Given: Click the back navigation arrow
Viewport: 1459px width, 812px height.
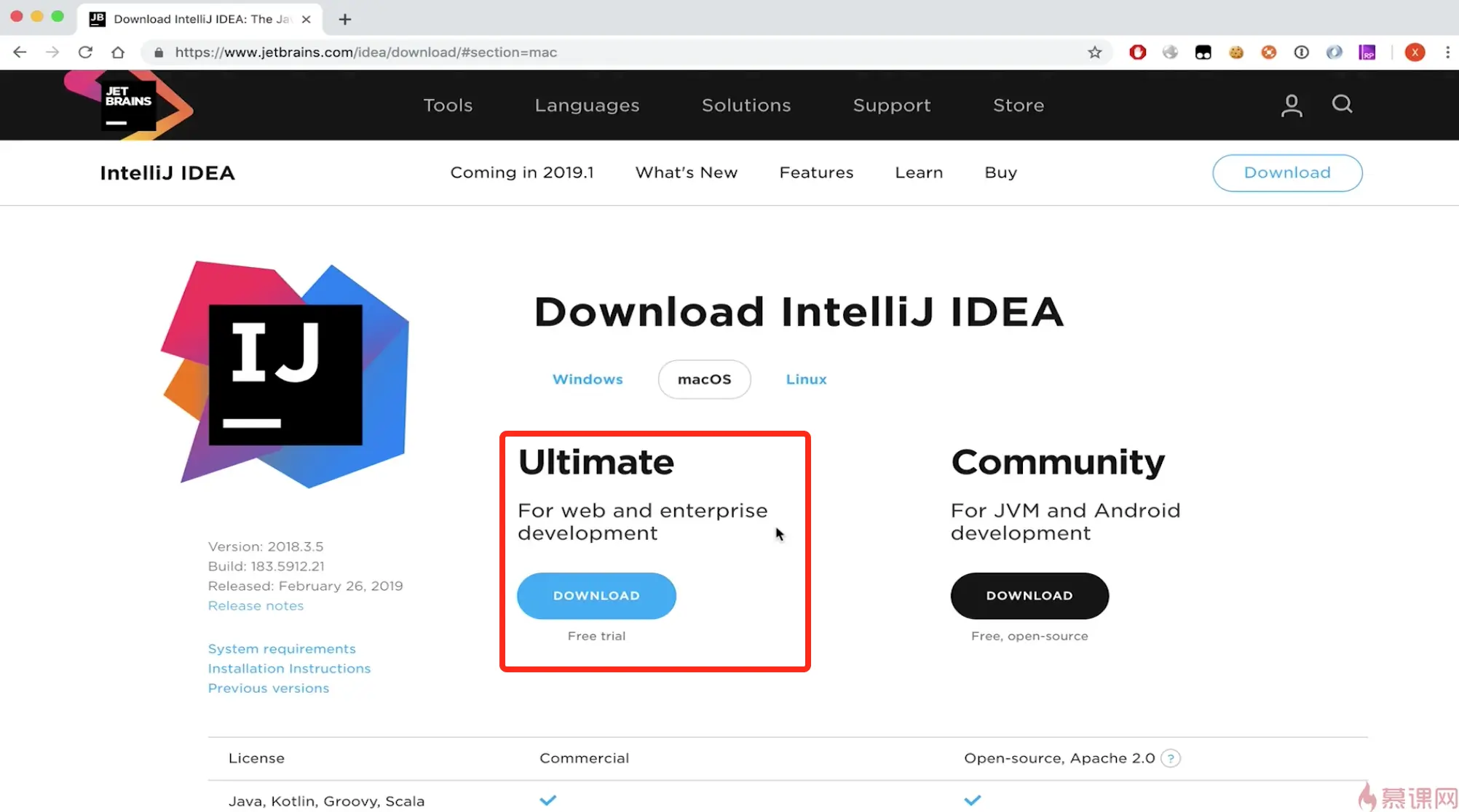Looking at the screenshot, I should [20, 52].
